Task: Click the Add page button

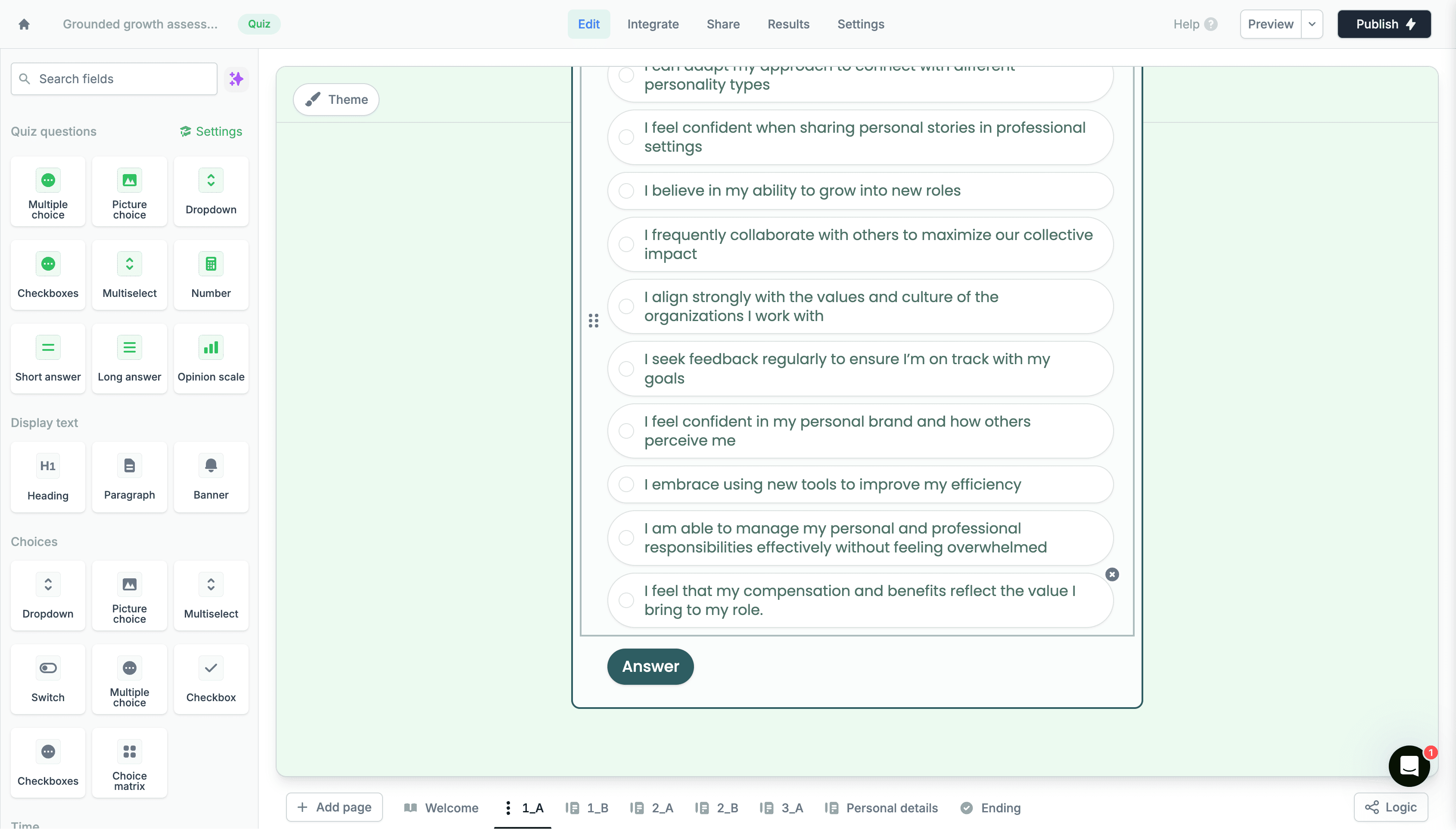Action: coord(334,807)
